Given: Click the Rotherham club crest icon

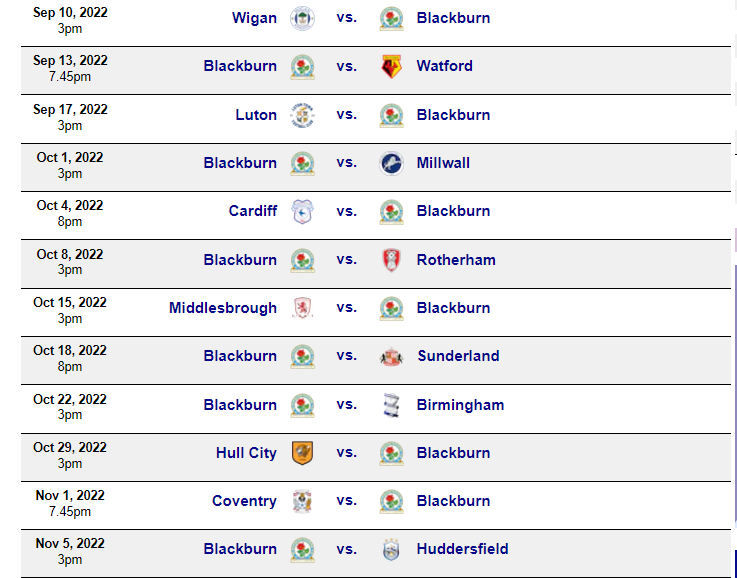Looking at the screenshot, I should click(391, 260).
